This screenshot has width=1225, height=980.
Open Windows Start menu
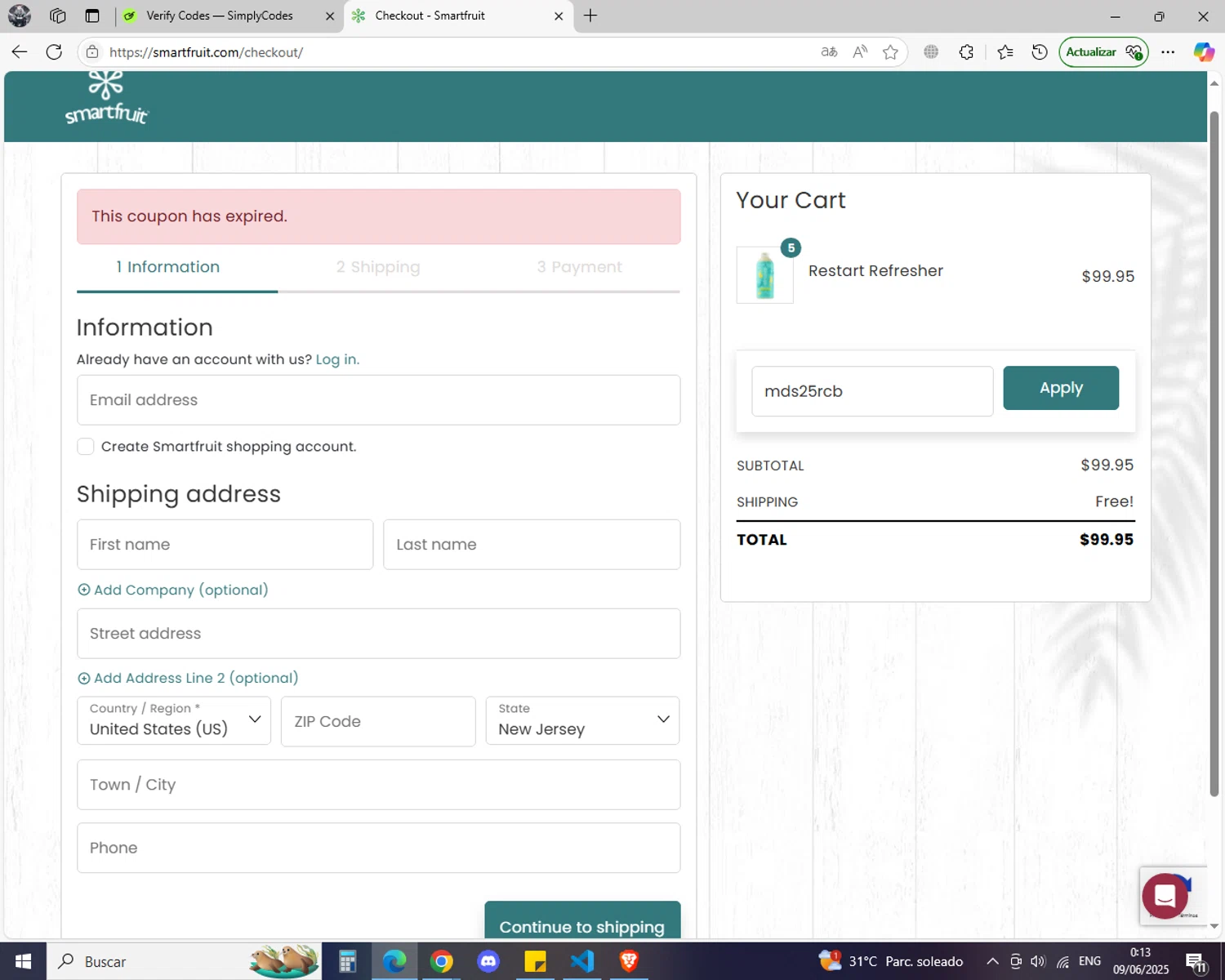pos(23,961)
